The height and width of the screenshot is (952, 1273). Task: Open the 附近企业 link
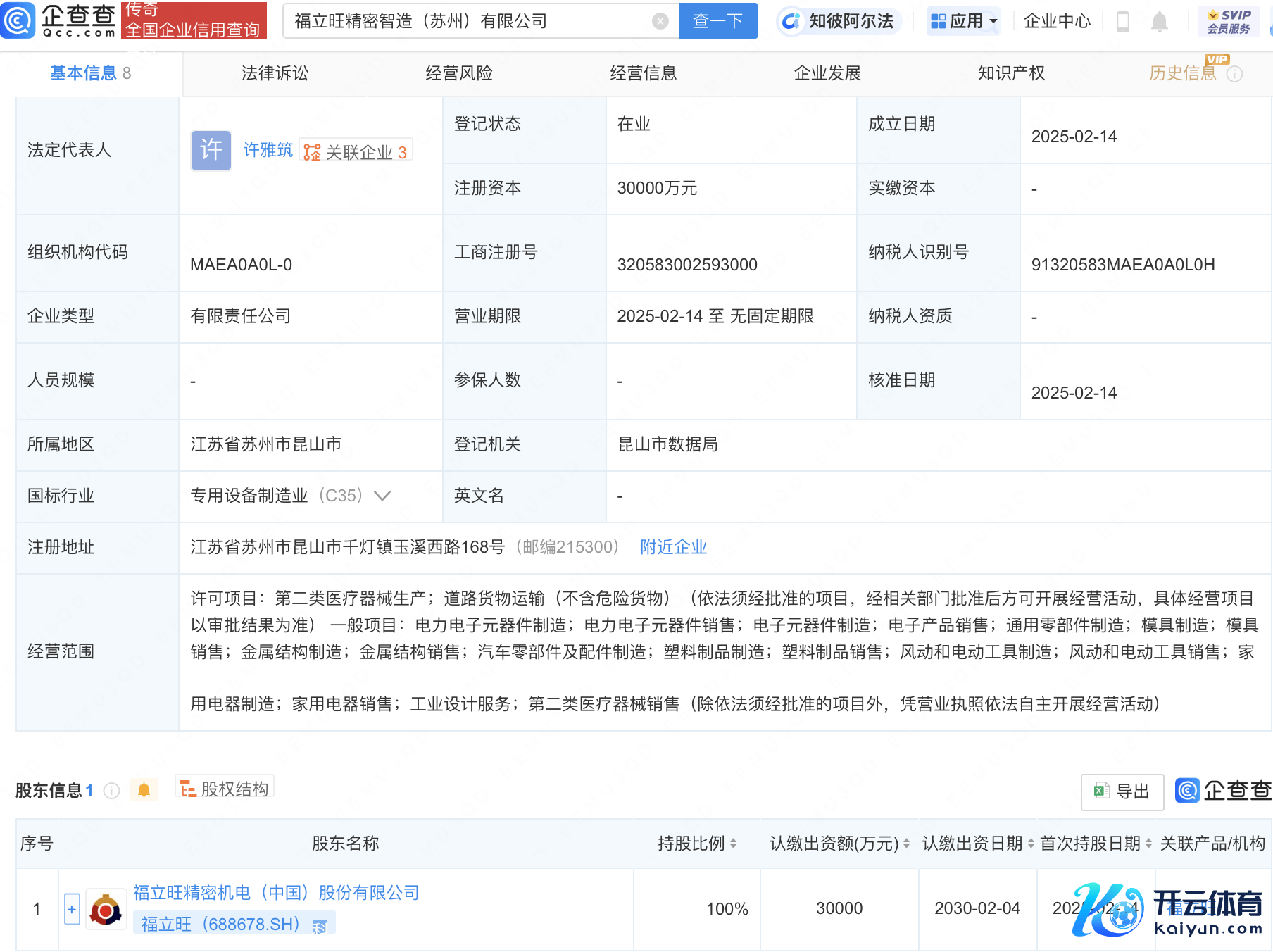[673, 547]
